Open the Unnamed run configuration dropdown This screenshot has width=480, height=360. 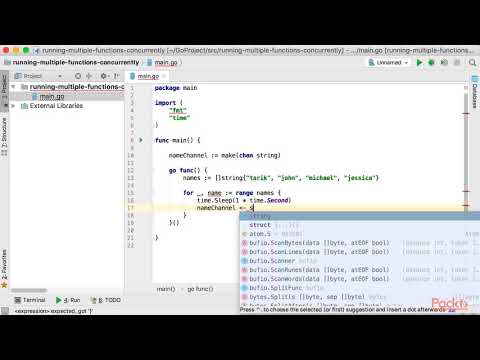(x=388, y=62)
